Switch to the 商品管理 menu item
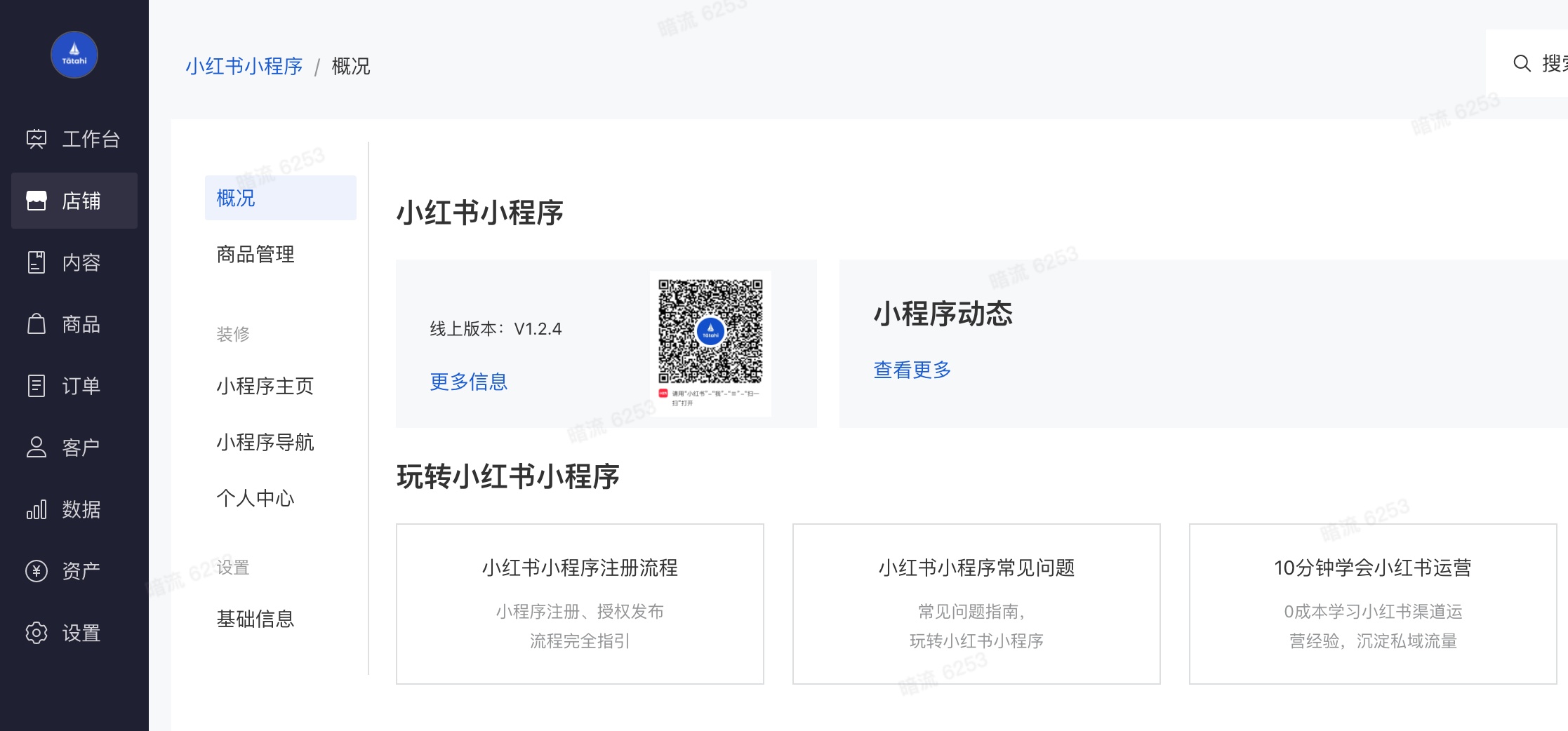This screenshot has height=731, width=1568. coord(255,254)
